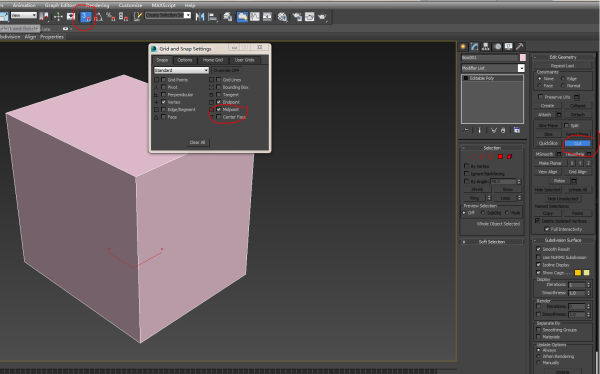Click the Cut button
The width and height of the screenshot is (600, 374).
coord(577,143)
